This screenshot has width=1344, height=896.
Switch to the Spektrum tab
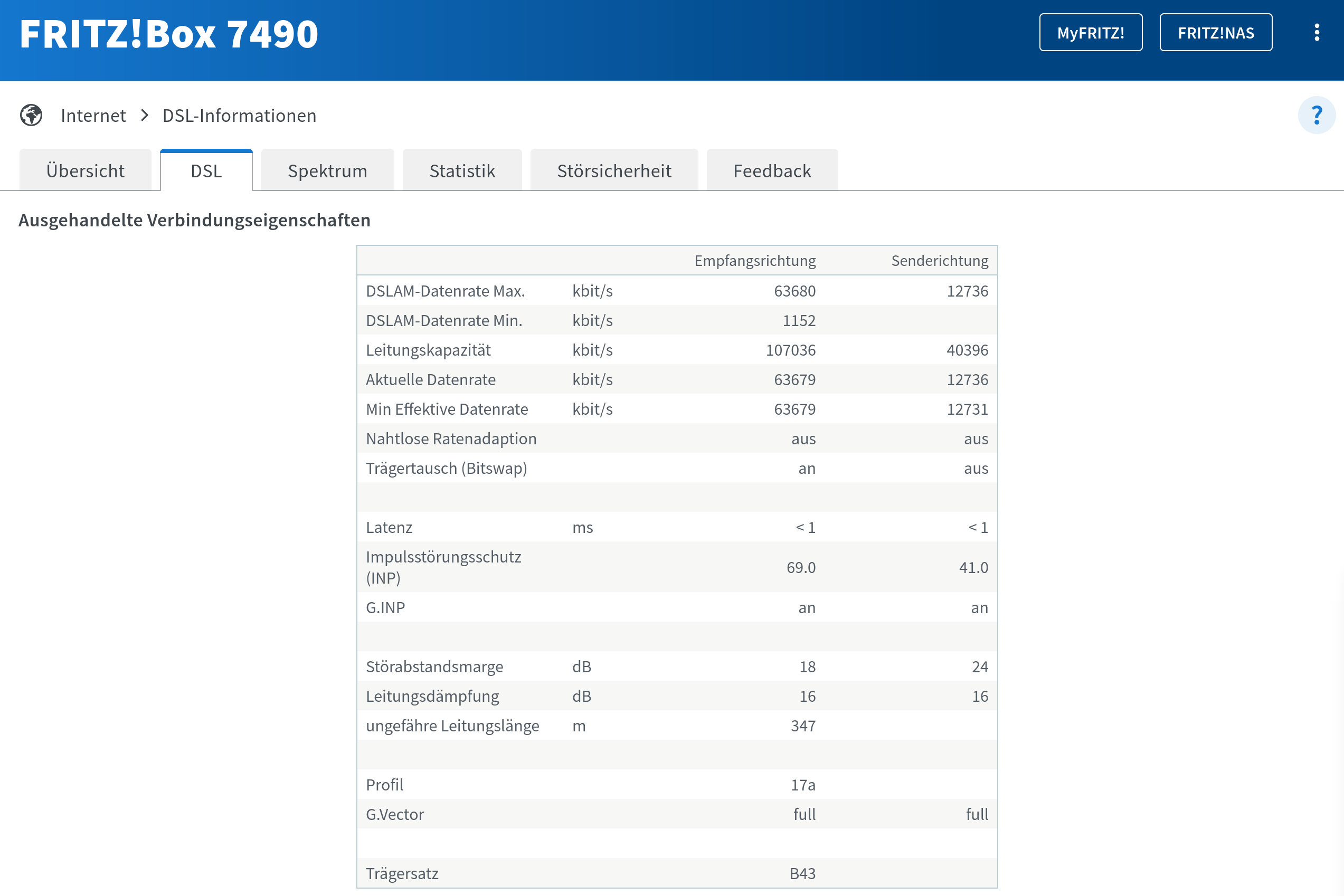pos(327,171)
